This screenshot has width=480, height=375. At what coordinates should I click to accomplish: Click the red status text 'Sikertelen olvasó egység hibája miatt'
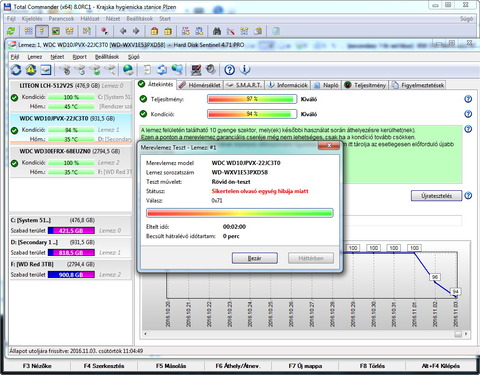(x=260, y=191)
